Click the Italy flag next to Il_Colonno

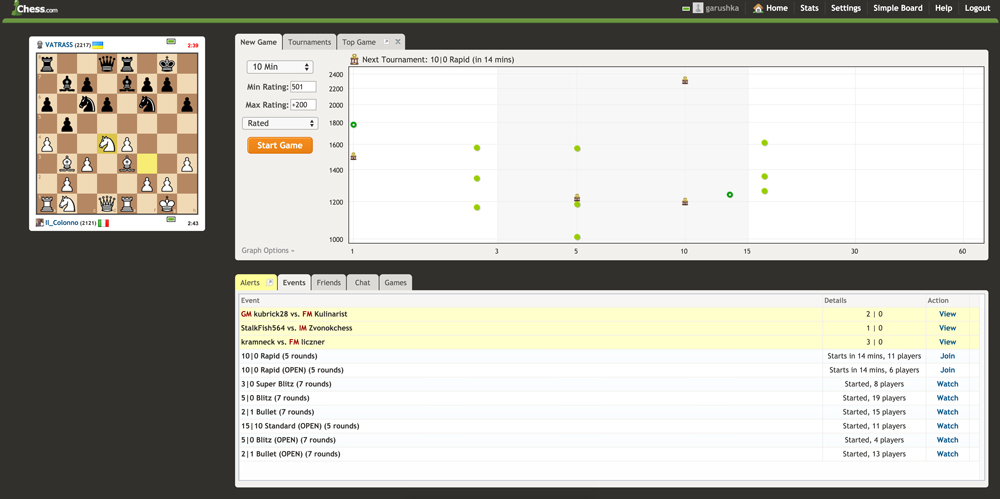tap(103, 223)
